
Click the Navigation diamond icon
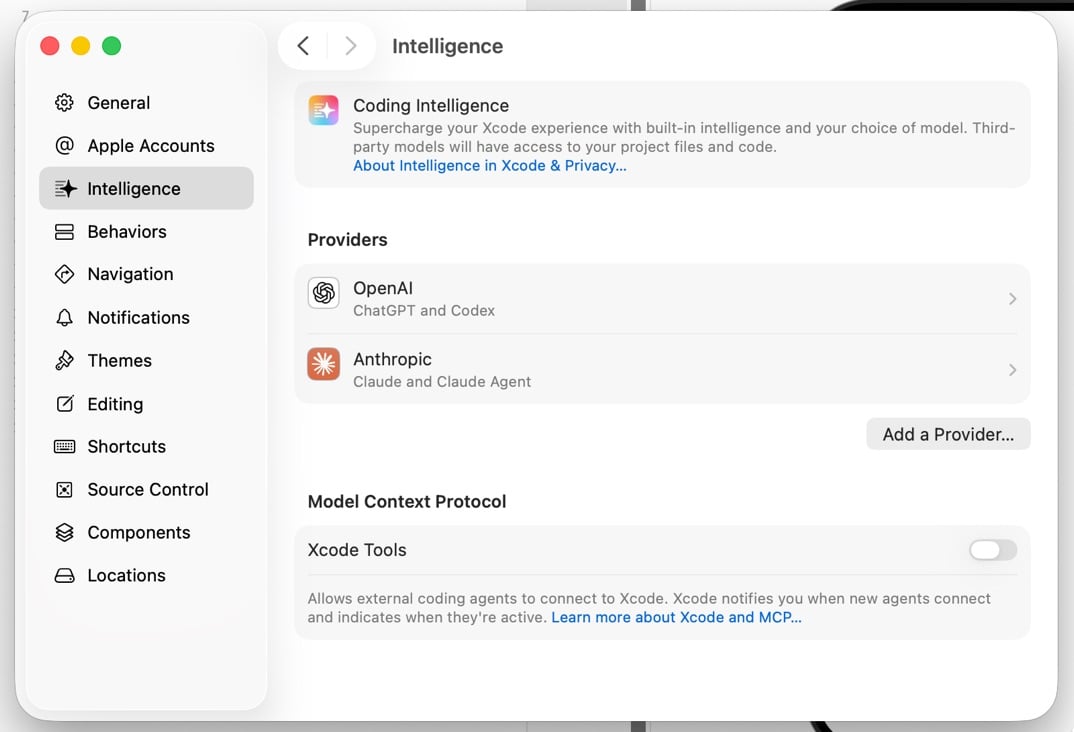[64, 274]
